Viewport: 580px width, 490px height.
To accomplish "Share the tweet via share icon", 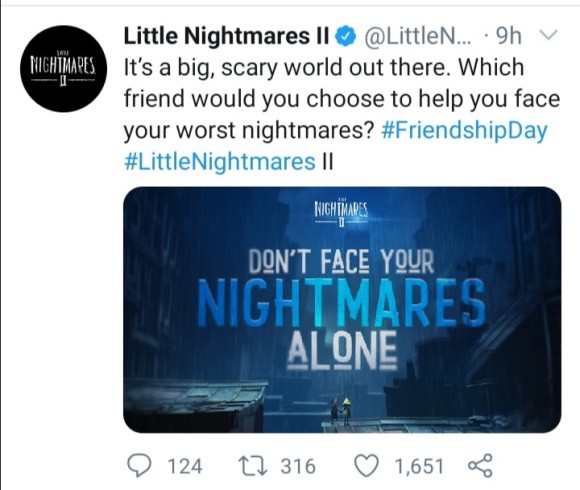I will pos(480,465).
